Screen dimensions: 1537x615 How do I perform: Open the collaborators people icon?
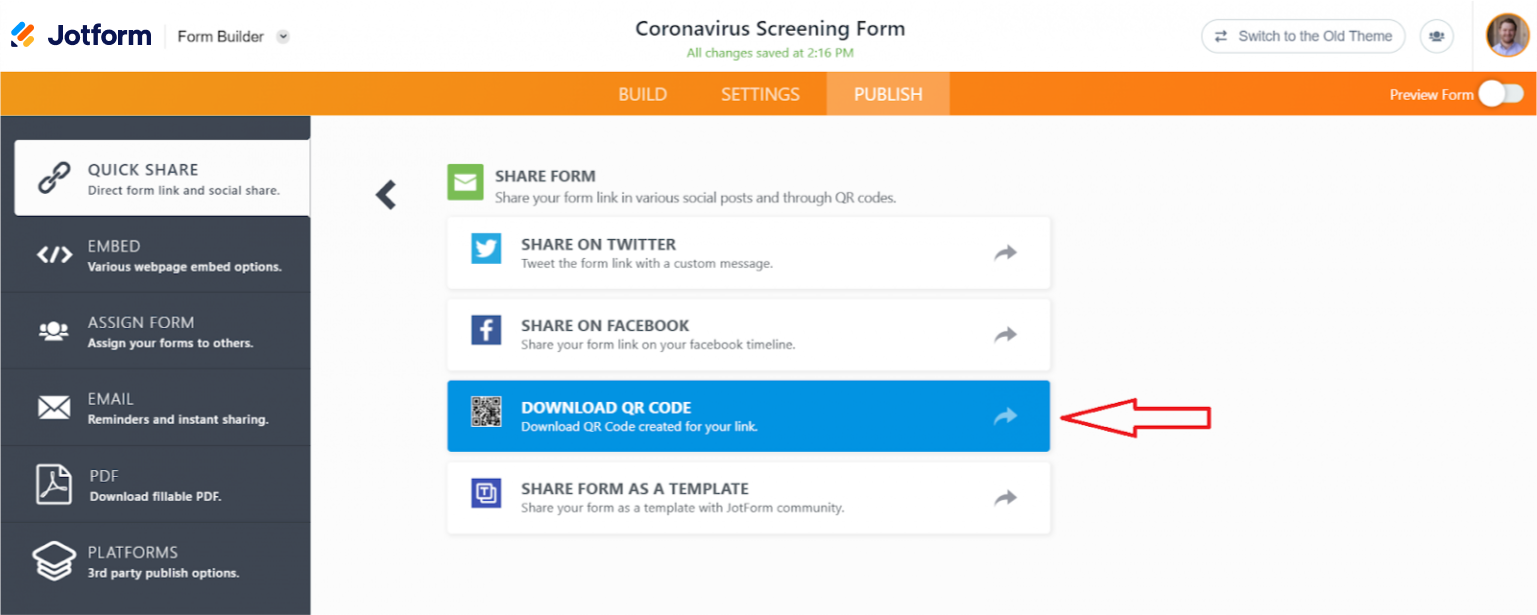(x=1437, y=36)
